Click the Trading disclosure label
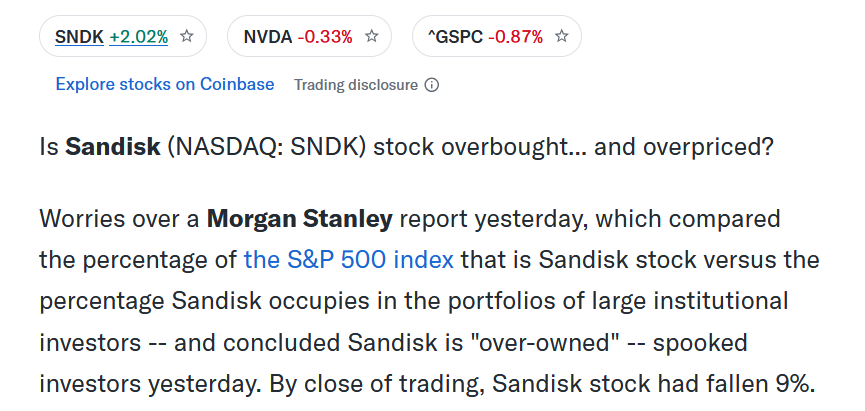 tap(356, 85)
